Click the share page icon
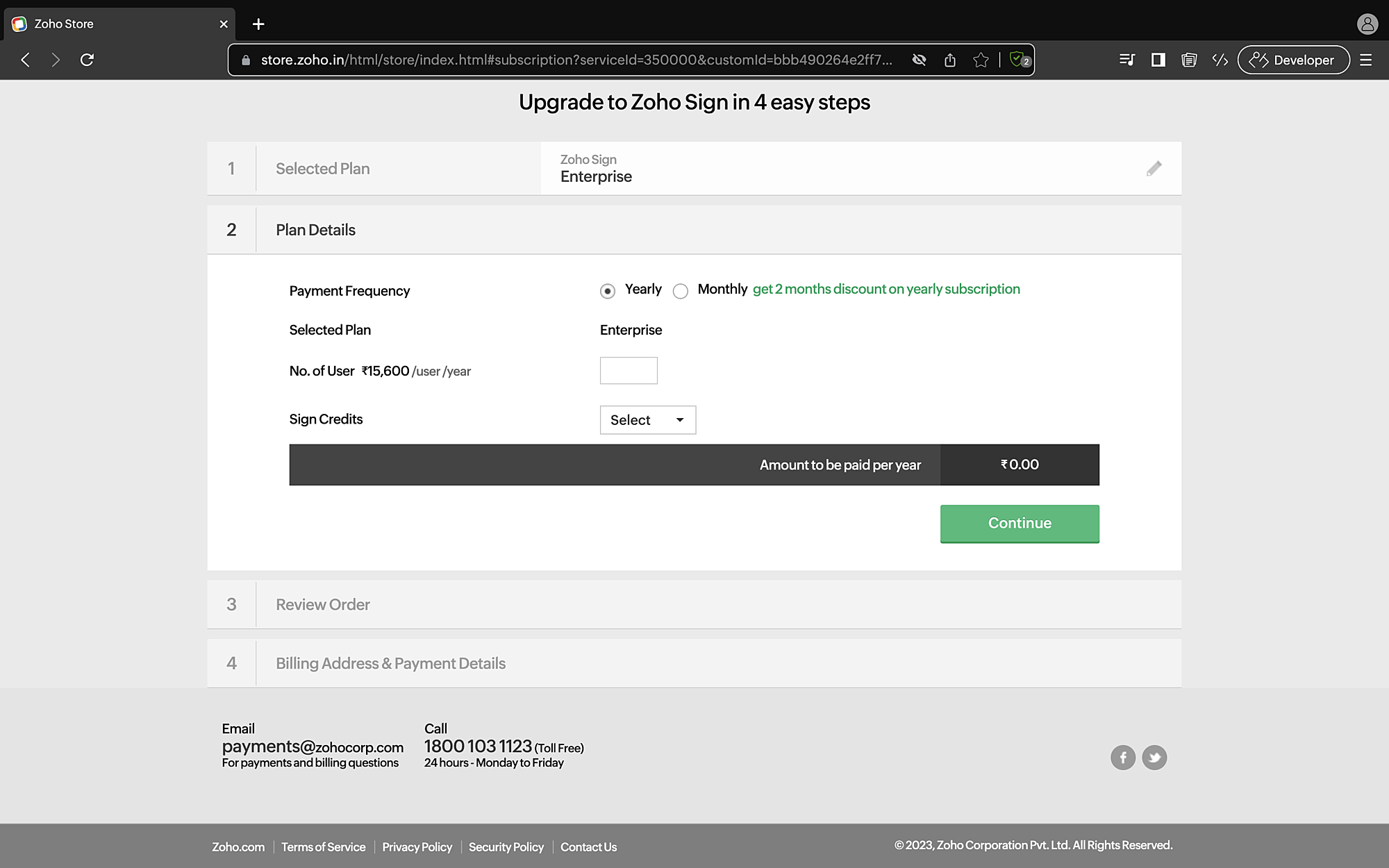The height and width of the screenshot is (868, 1389). click(950, 60)
